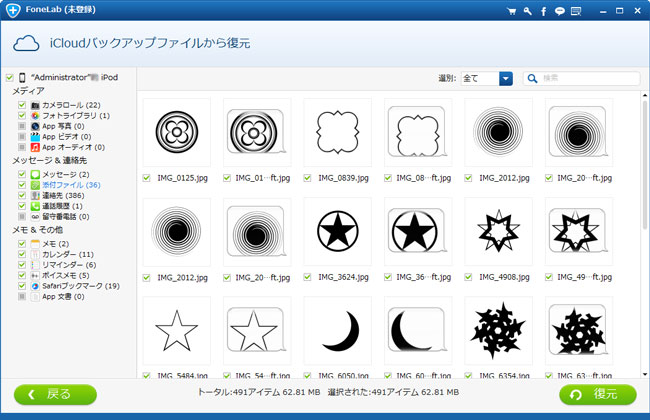The width and height of the screenshot is (650, 420).
Task: Toggle the 通話履歴 checkbox
Action: [22, 207]
